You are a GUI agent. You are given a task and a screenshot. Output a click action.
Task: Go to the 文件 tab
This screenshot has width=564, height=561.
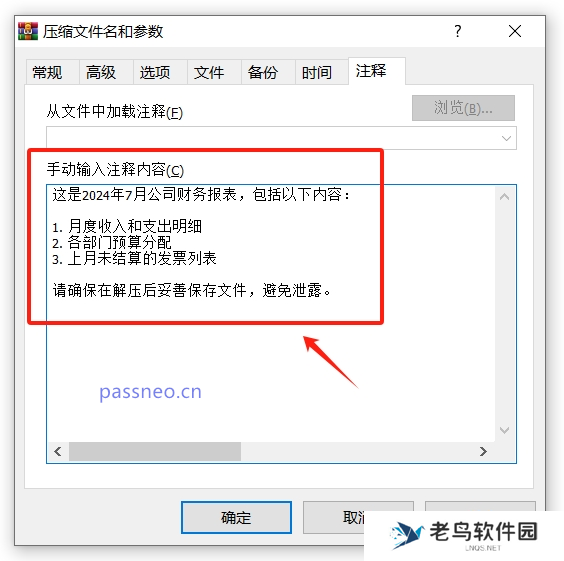coord(209,72)
